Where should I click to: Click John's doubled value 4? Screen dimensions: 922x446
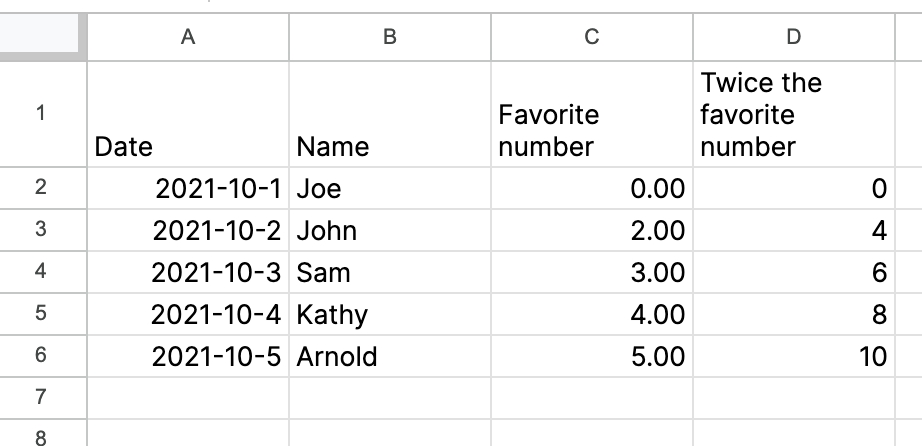tap(793, 230)
